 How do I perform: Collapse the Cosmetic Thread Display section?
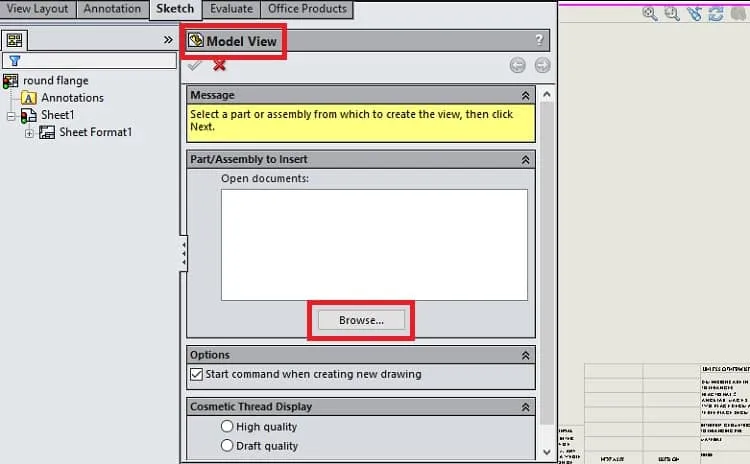tap(525, 407)
